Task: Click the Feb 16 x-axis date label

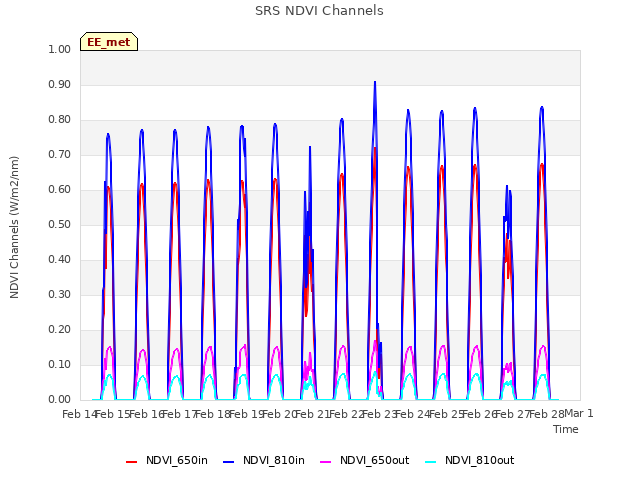Action: (x=146, y=414)
